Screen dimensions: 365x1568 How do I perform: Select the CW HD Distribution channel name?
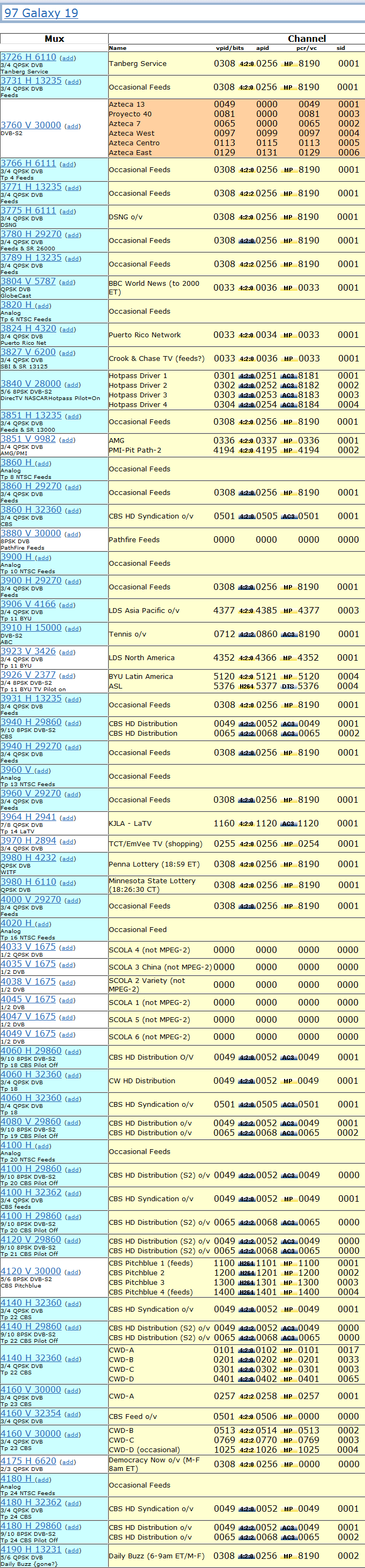pos(143,1081)
